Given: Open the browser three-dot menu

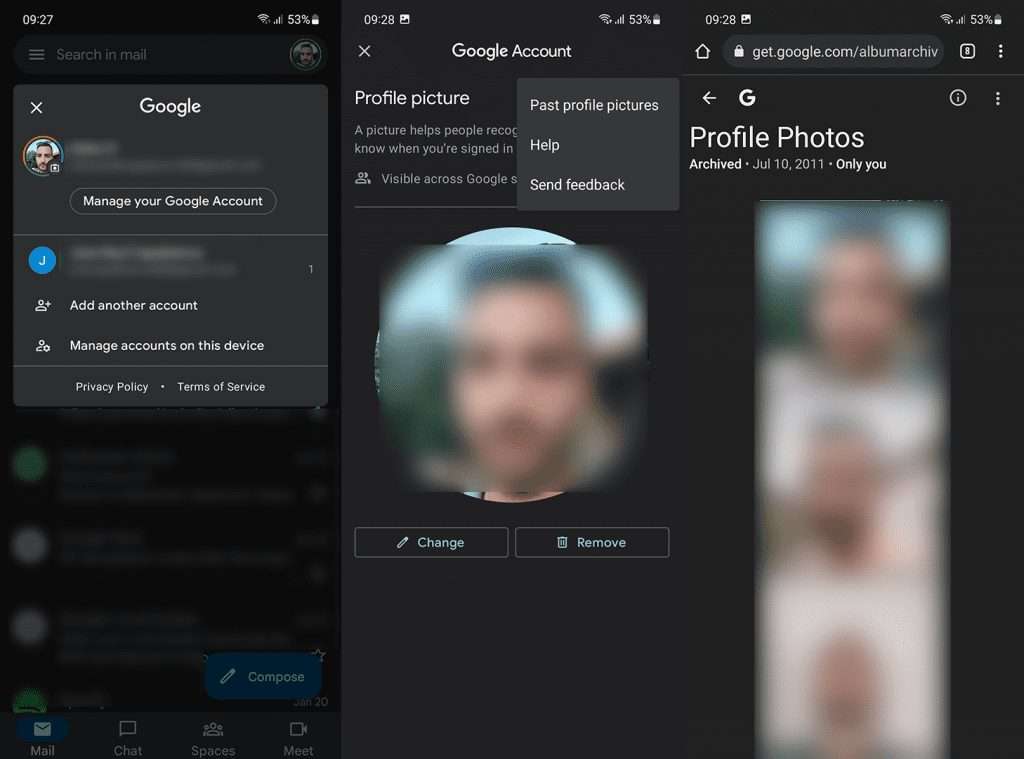Looking at the screenshot, I should 1000,52.
